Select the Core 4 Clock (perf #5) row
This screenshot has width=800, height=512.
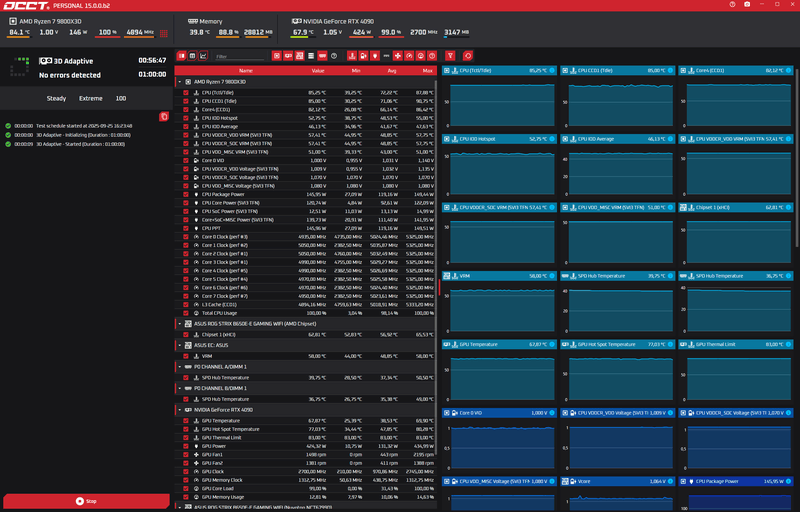pos(305,271)
